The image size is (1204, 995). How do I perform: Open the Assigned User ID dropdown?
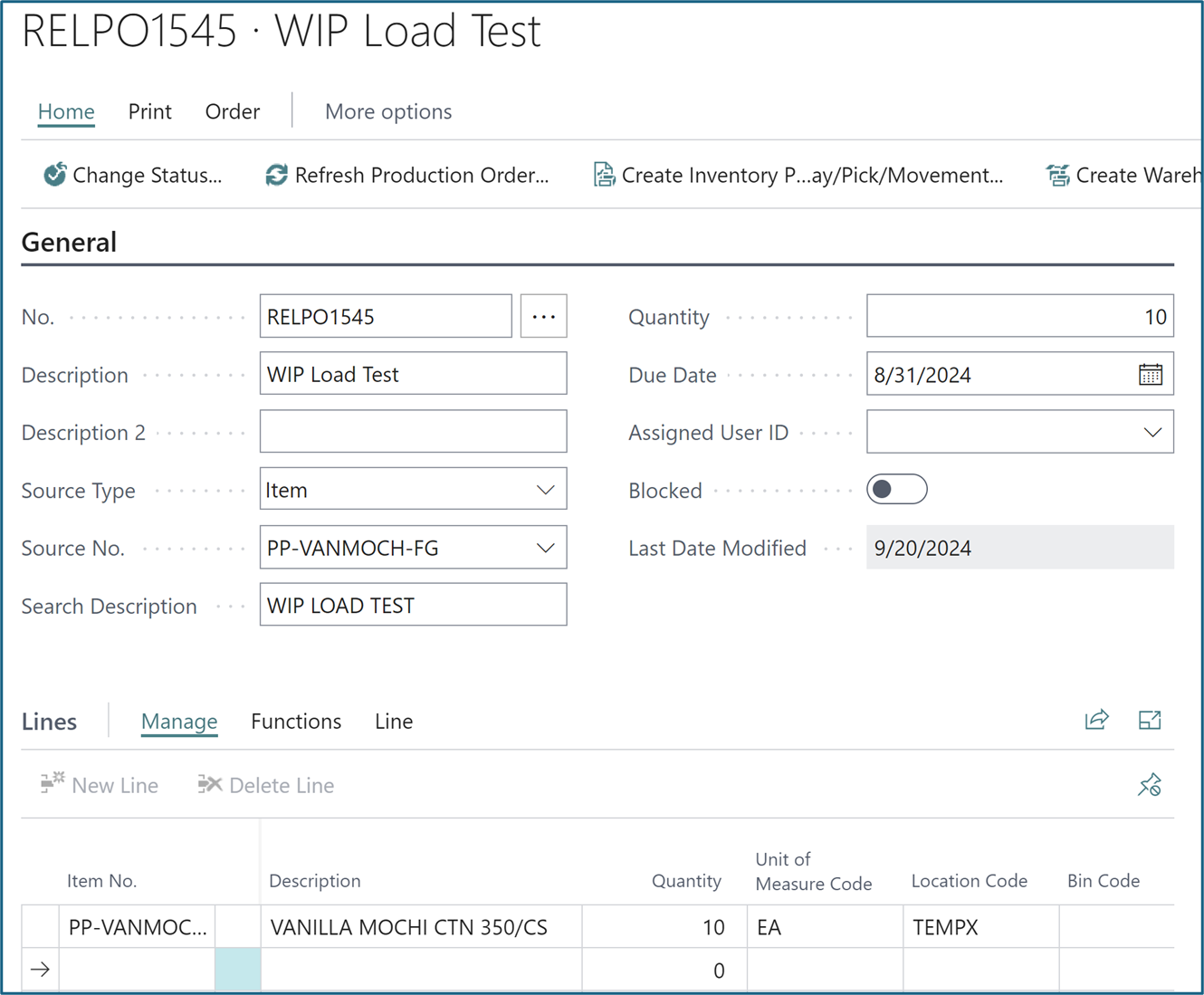1151,432
